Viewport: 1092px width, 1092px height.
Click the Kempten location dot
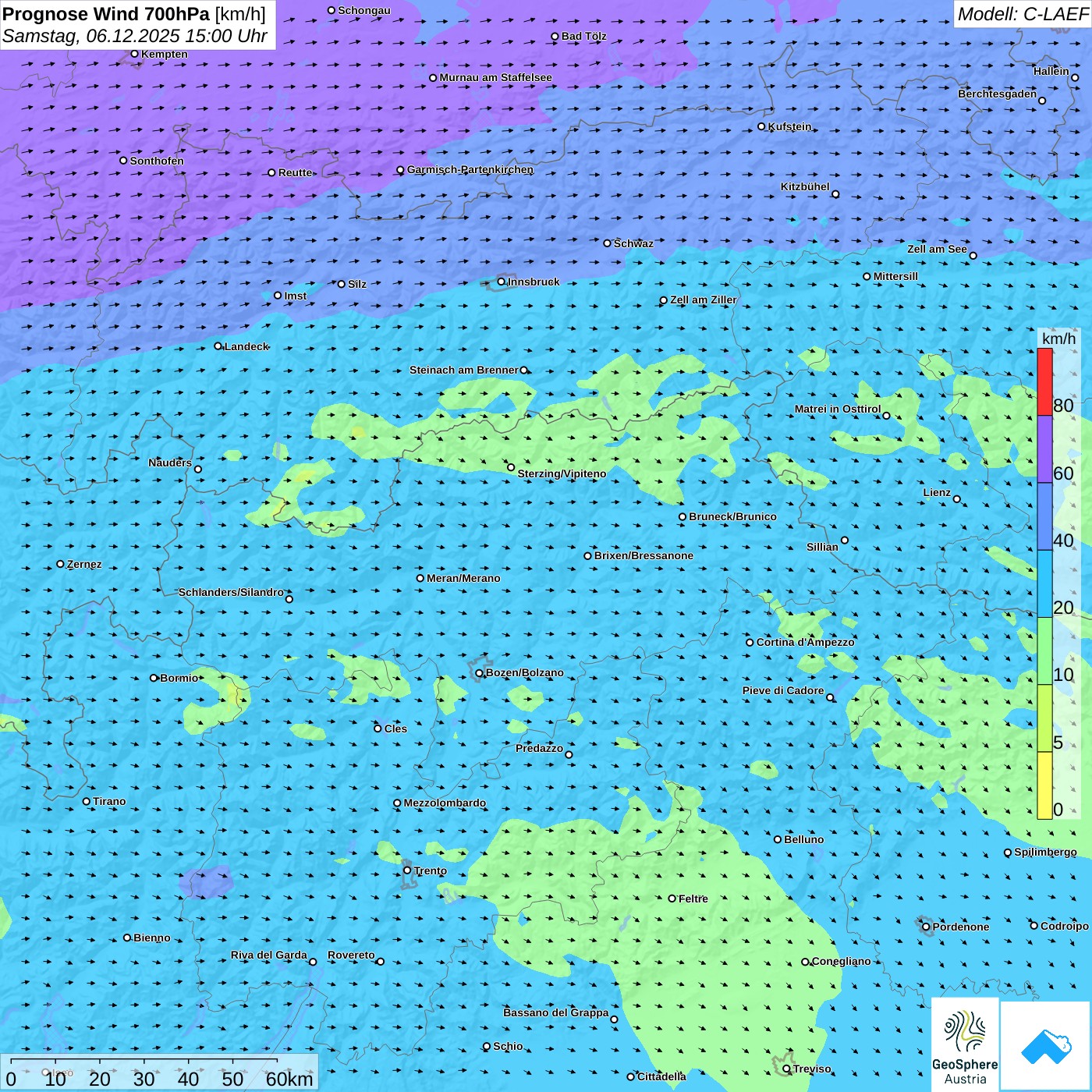(135, 54)
